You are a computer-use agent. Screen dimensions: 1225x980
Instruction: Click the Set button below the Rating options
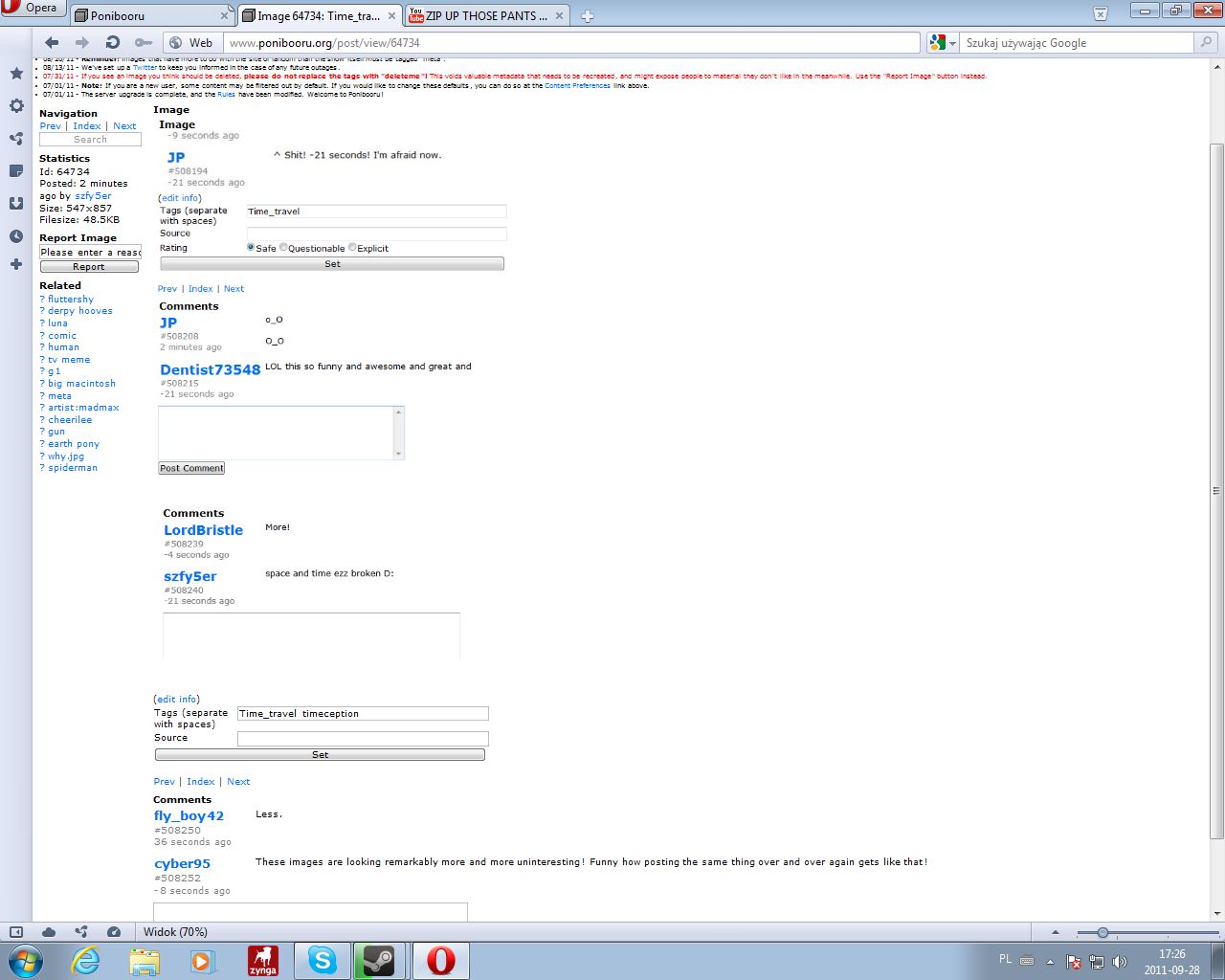pyautogui.click(x=331, y=263)
